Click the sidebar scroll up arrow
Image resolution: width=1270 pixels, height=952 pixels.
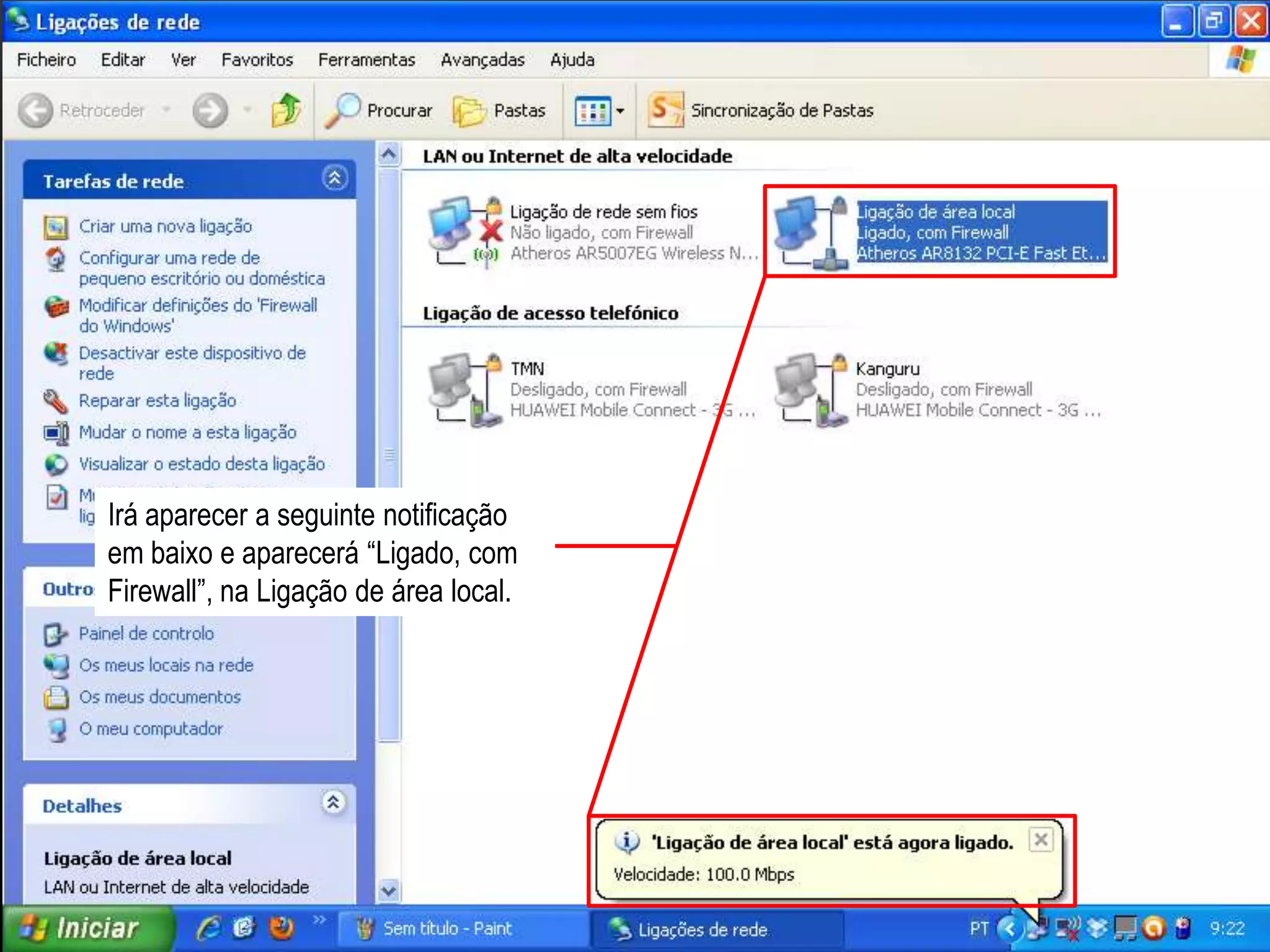click(x=389, y=153)
